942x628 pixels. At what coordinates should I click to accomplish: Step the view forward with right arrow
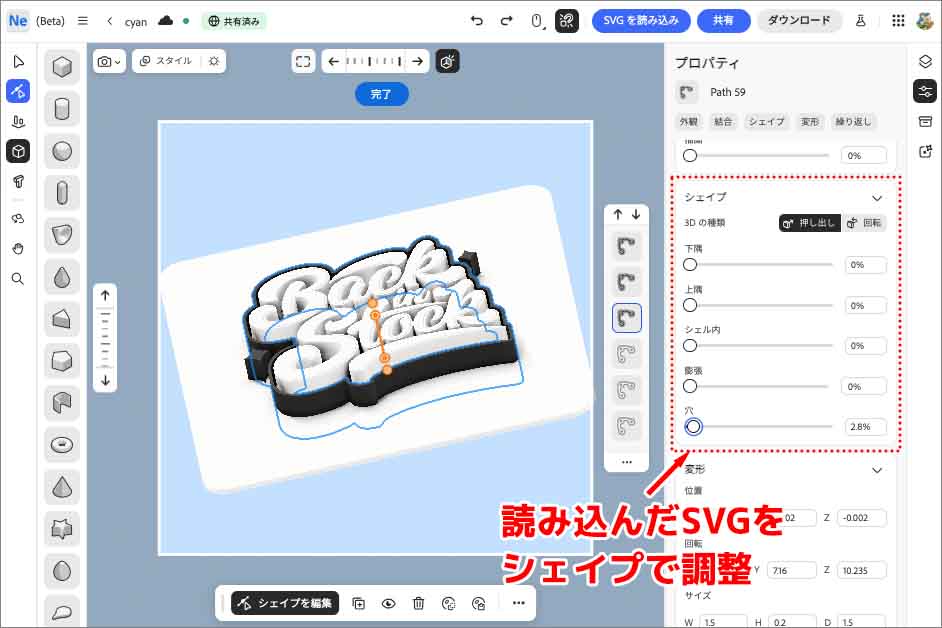click(417, 61)
